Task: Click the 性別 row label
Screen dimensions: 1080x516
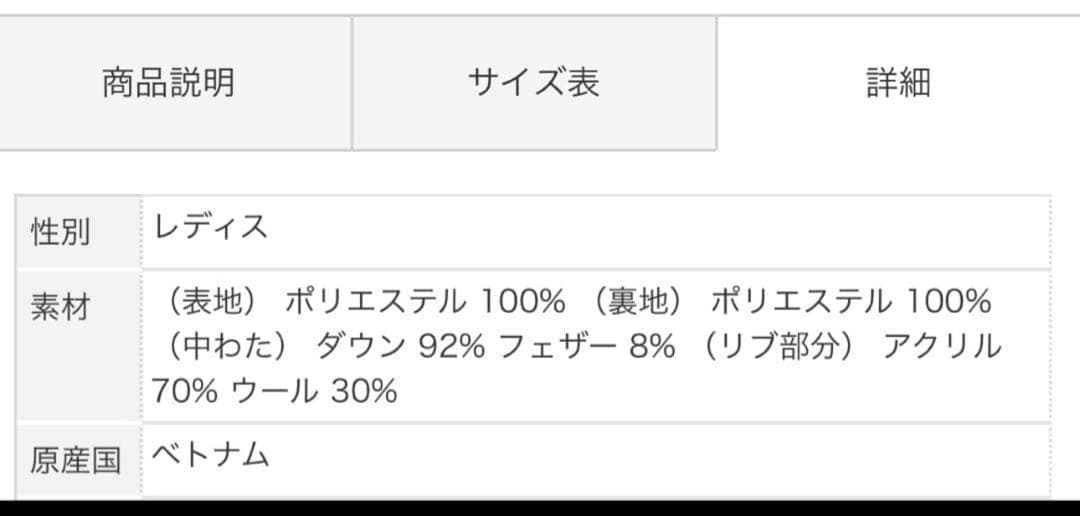Action: click(60, 232)
